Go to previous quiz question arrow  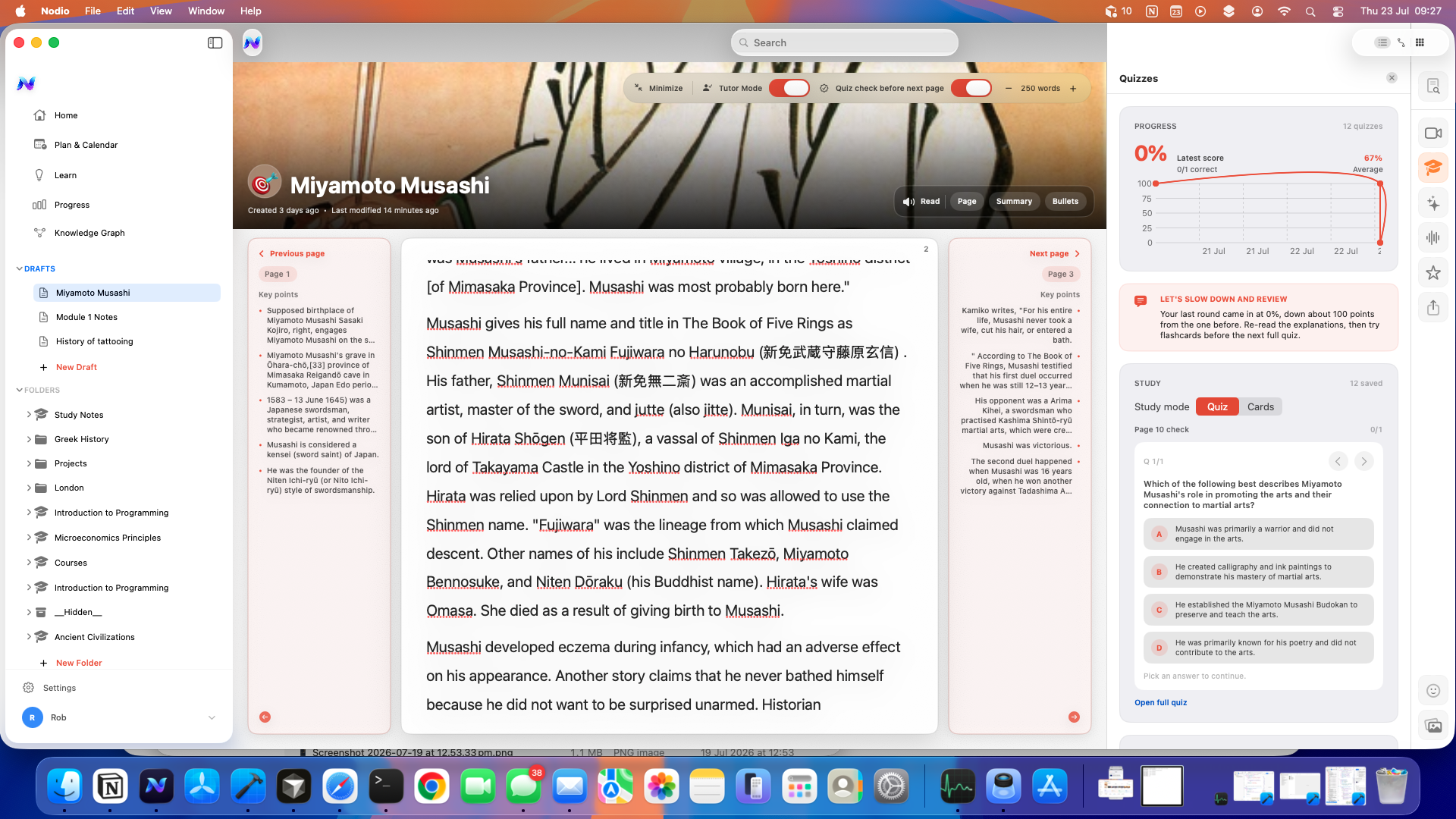tap(1338, 461)
